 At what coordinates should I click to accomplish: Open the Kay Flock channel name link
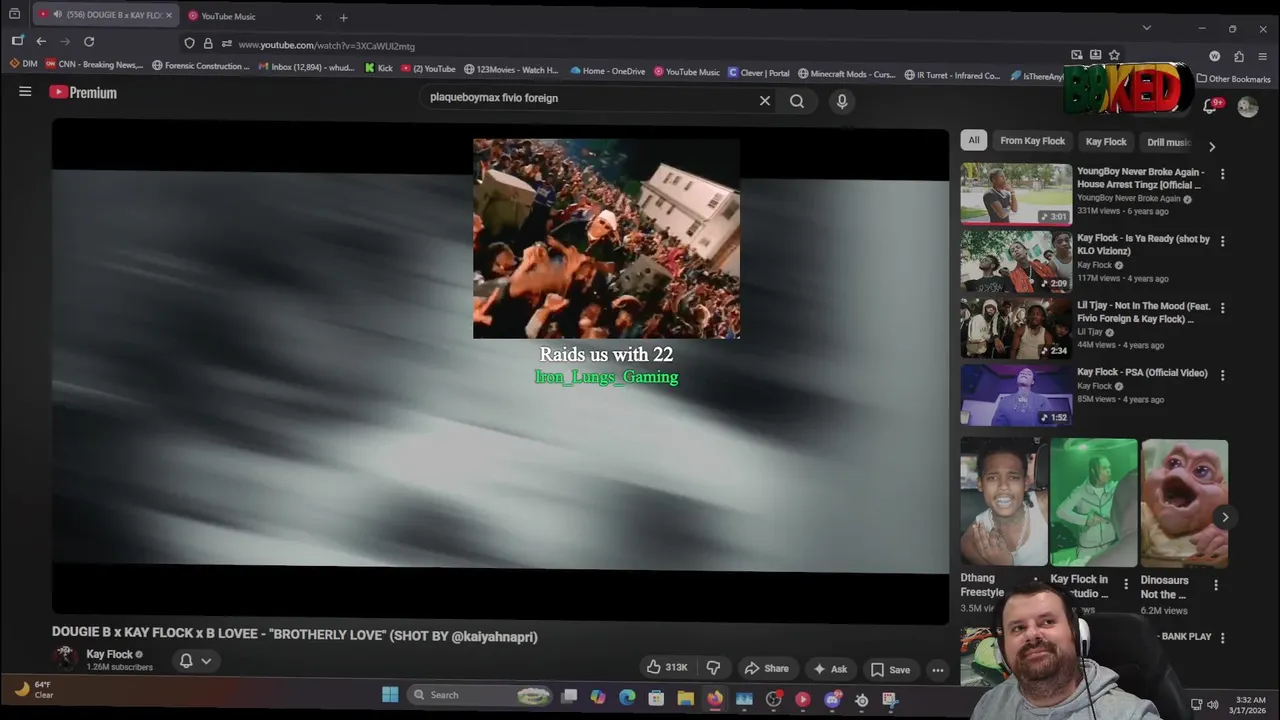point(109,654)
